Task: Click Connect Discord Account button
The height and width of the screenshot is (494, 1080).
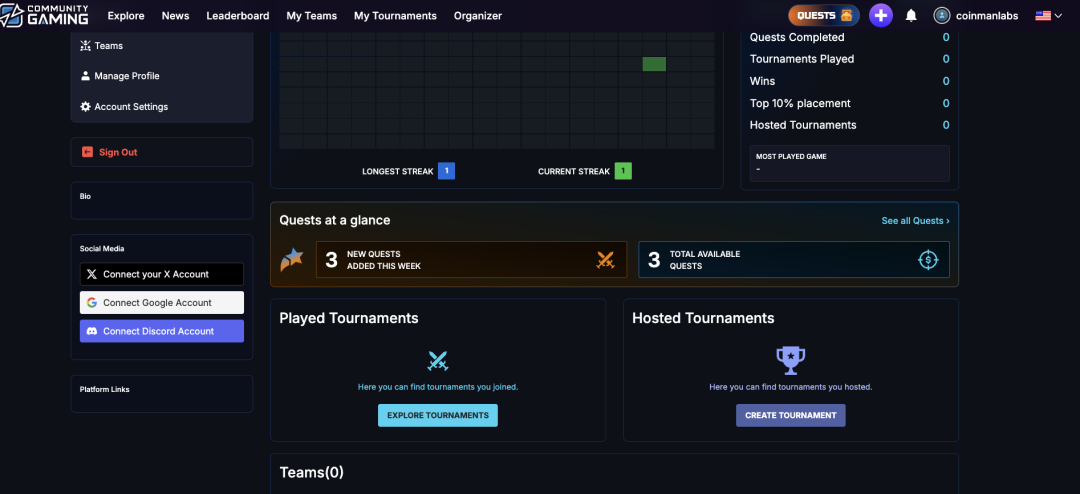Action: tap(161, 331)
